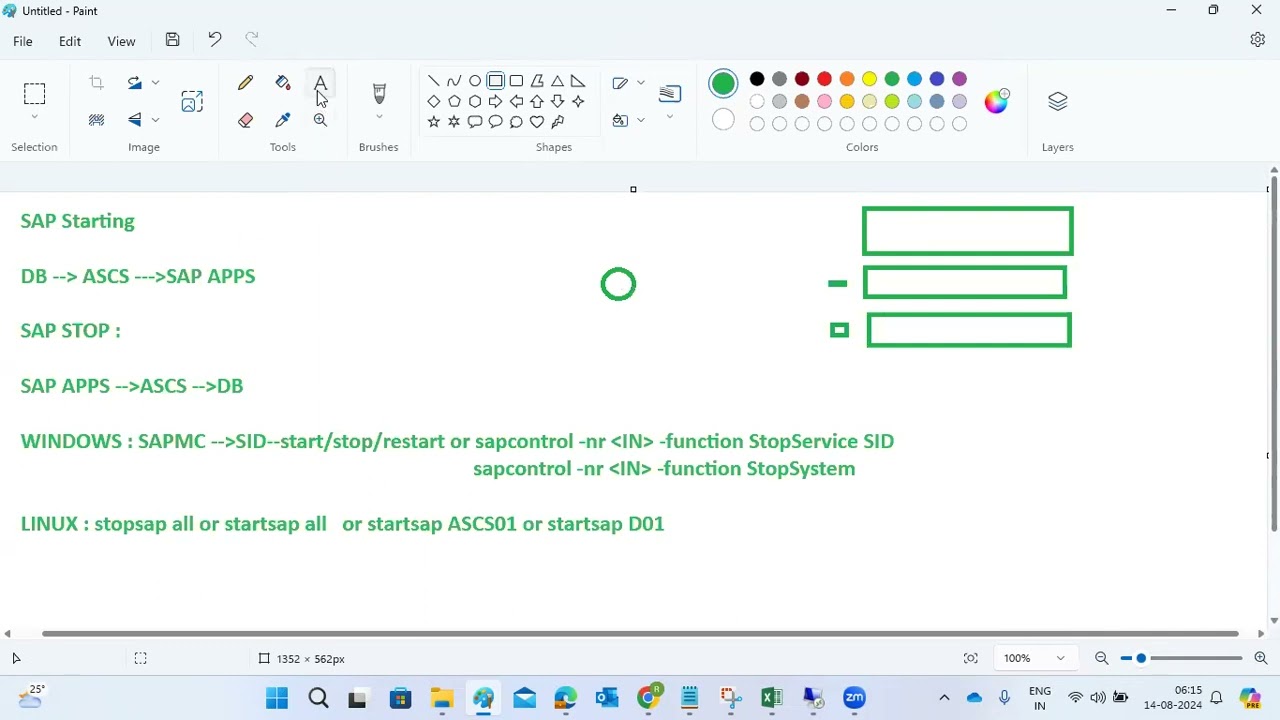The width and height of the screenshot is (1280, 720).
Task: Open the Brushes tool
Action: [x=379, y=93]
